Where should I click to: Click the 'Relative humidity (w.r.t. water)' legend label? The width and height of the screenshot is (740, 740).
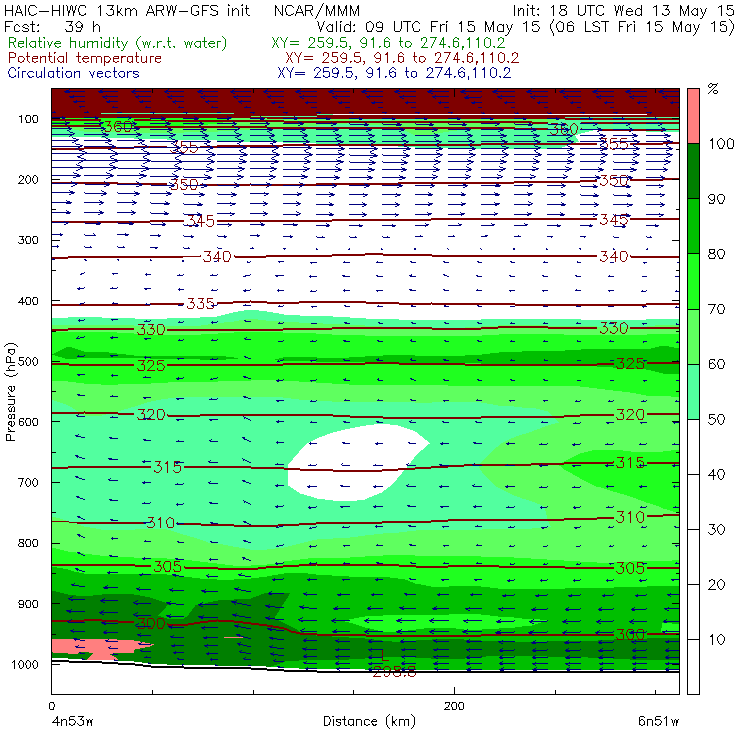click(x=118, y=43)
